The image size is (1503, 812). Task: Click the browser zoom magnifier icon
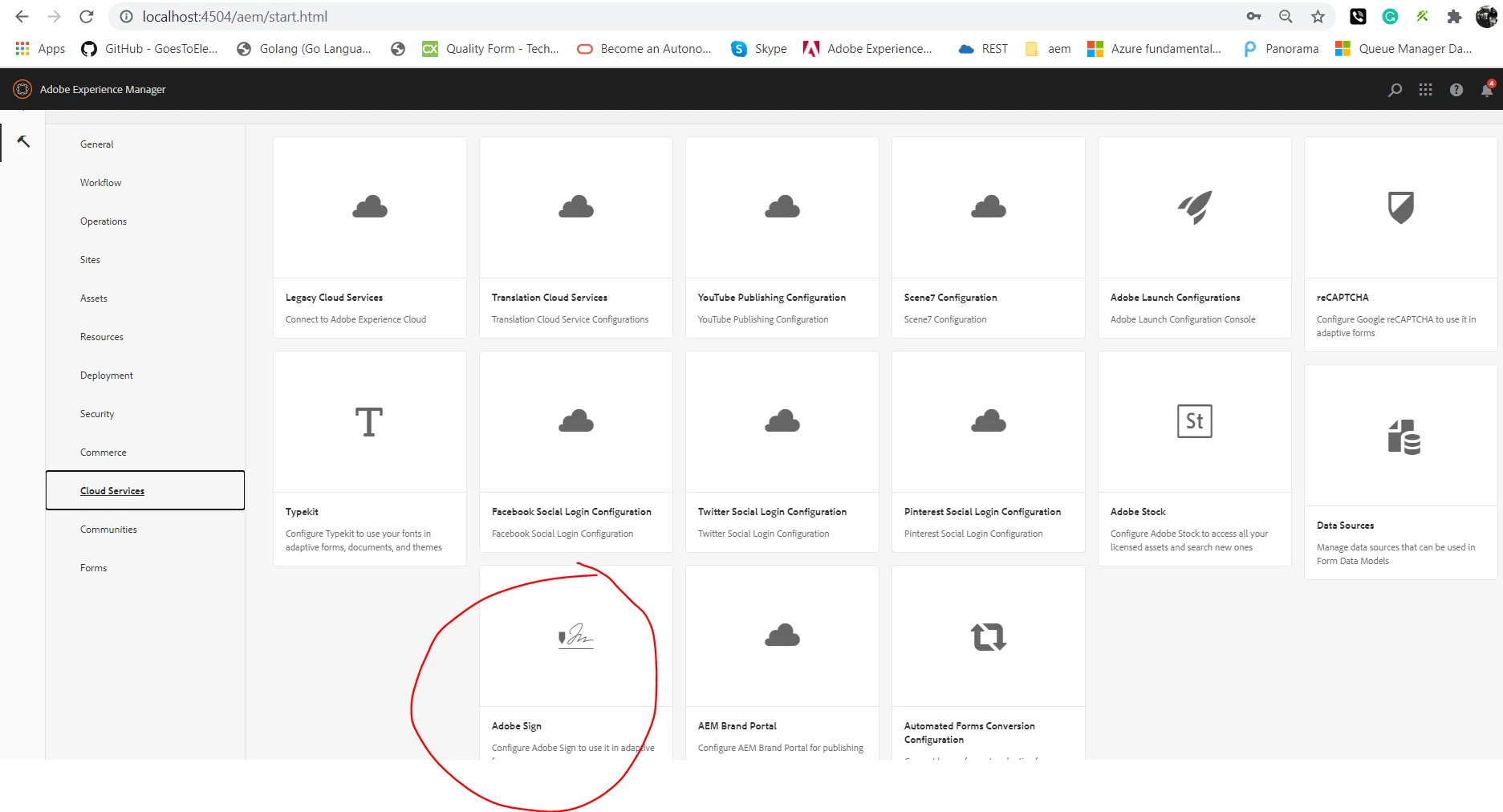(1286, 16)
